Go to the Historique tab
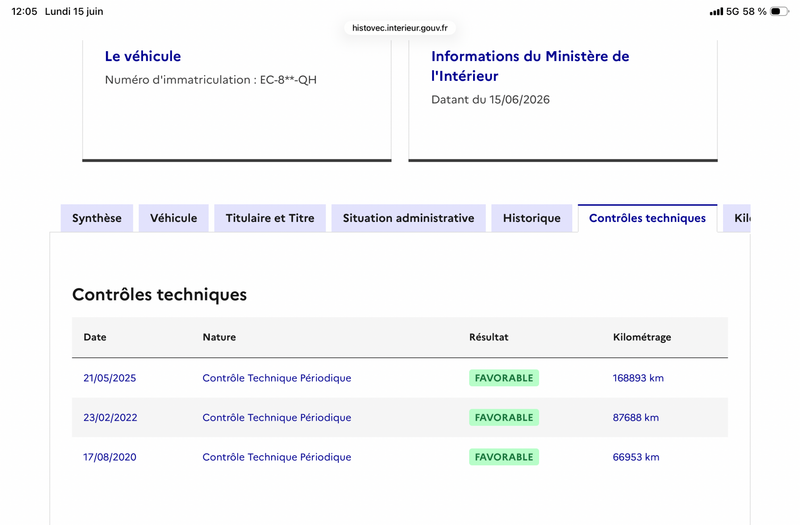 [532, 218]
